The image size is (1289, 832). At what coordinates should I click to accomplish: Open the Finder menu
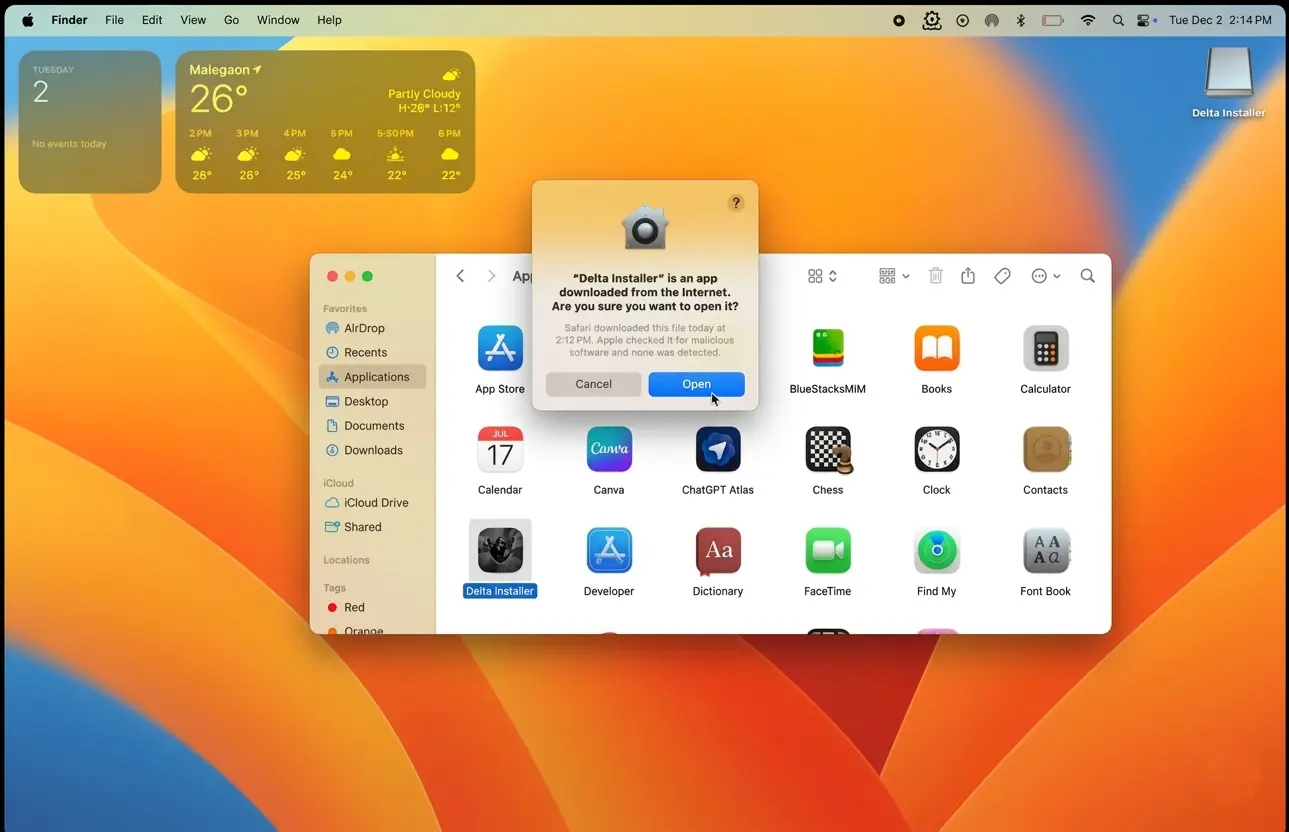[x=70, y=20]
